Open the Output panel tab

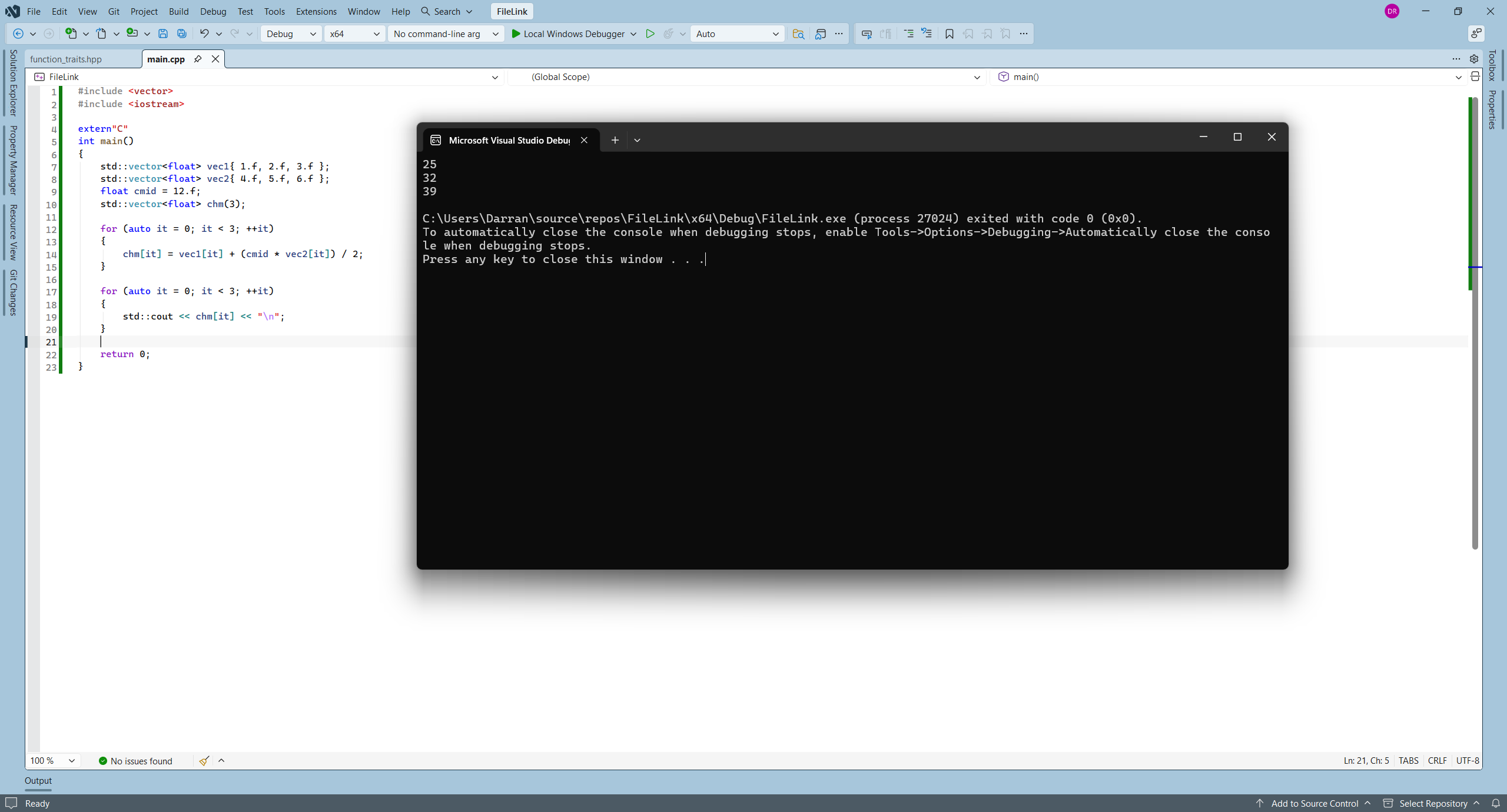38,781
